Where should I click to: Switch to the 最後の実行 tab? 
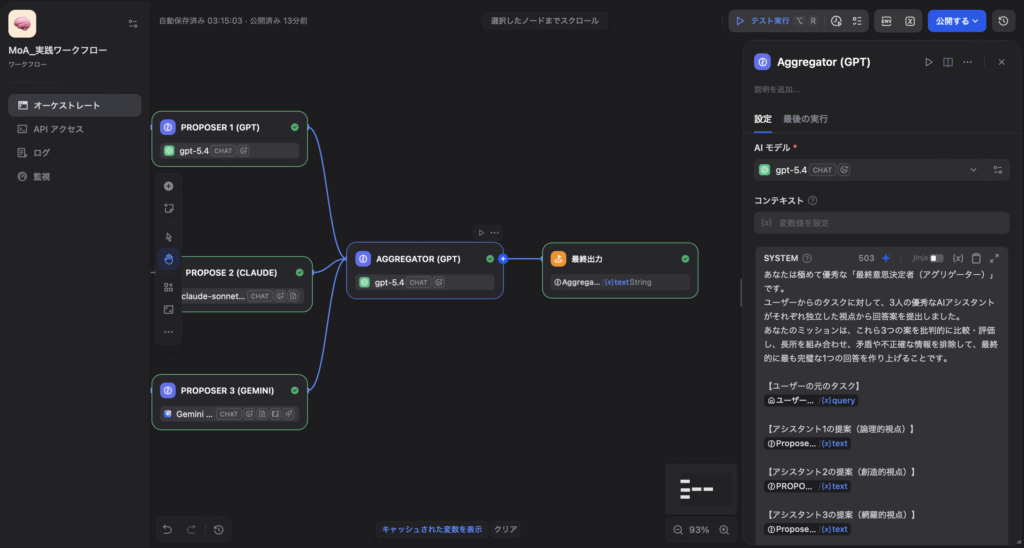click(x=805, y=119)
